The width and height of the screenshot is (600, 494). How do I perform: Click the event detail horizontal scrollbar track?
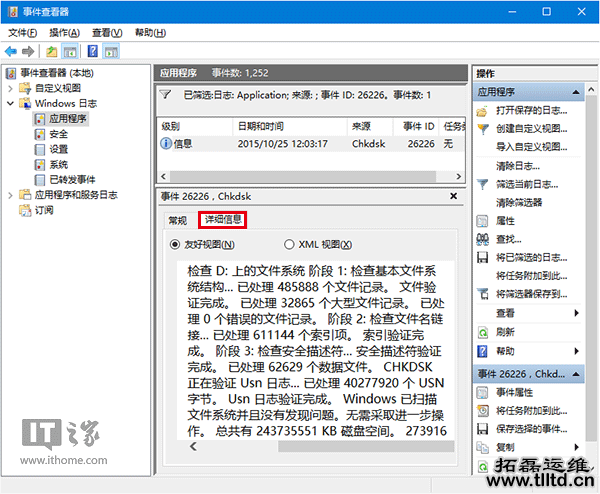(x=366, y=446)
